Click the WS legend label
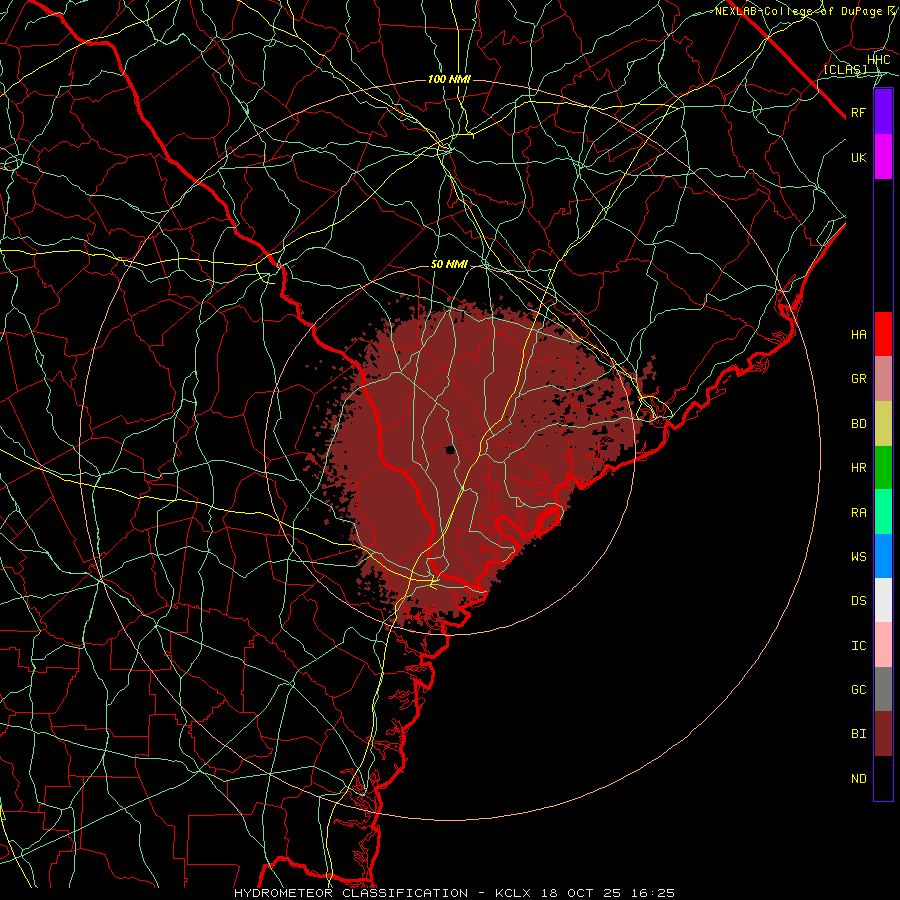The height and width of the screenshot is (900, 900). [x=858, y=556]
